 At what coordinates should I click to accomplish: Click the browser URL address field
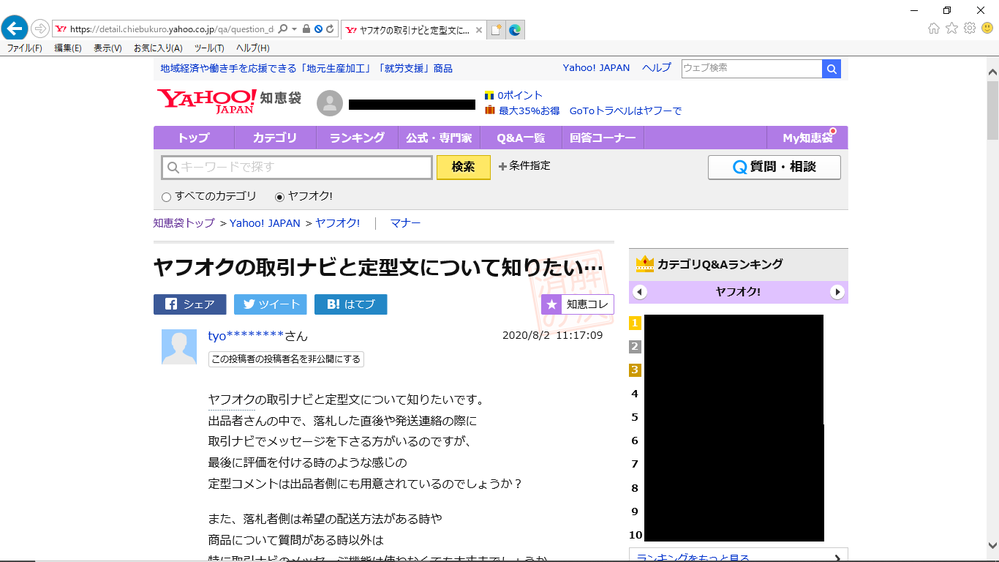tap(172, 29)
